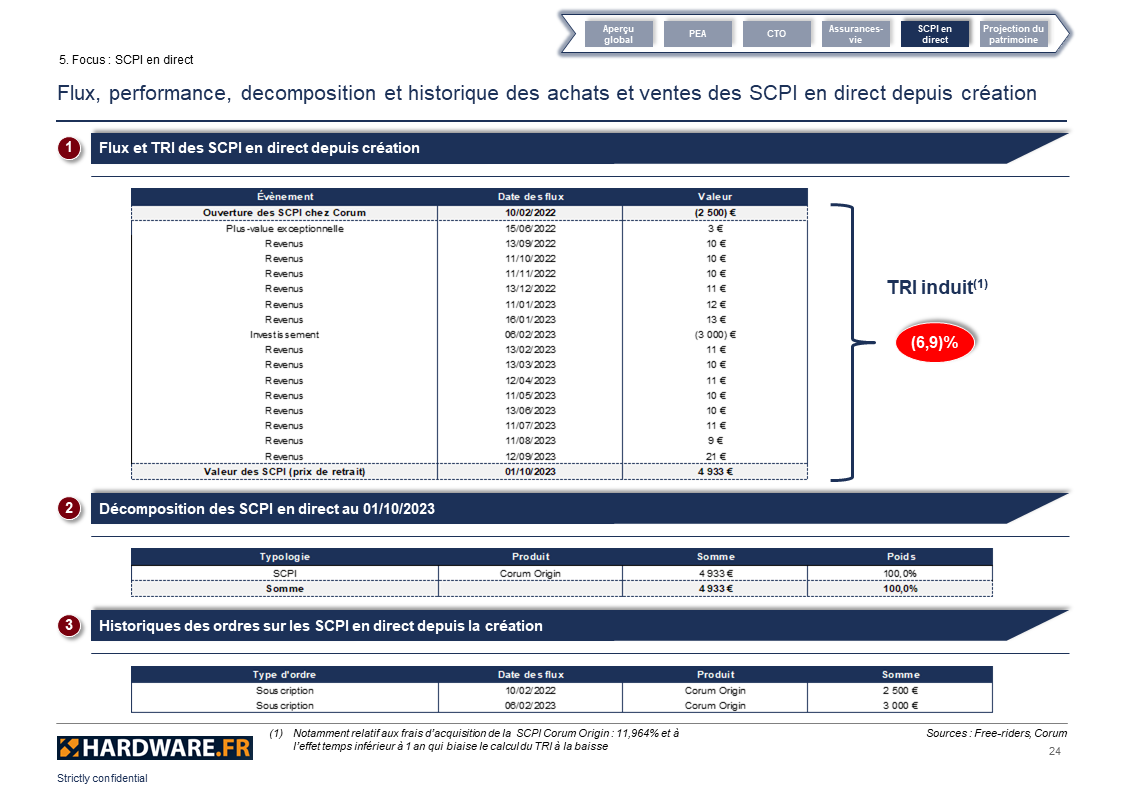Click the 'Type d'ordre' column header
This screenshot has width=1123, height=794.
[284, 674]
